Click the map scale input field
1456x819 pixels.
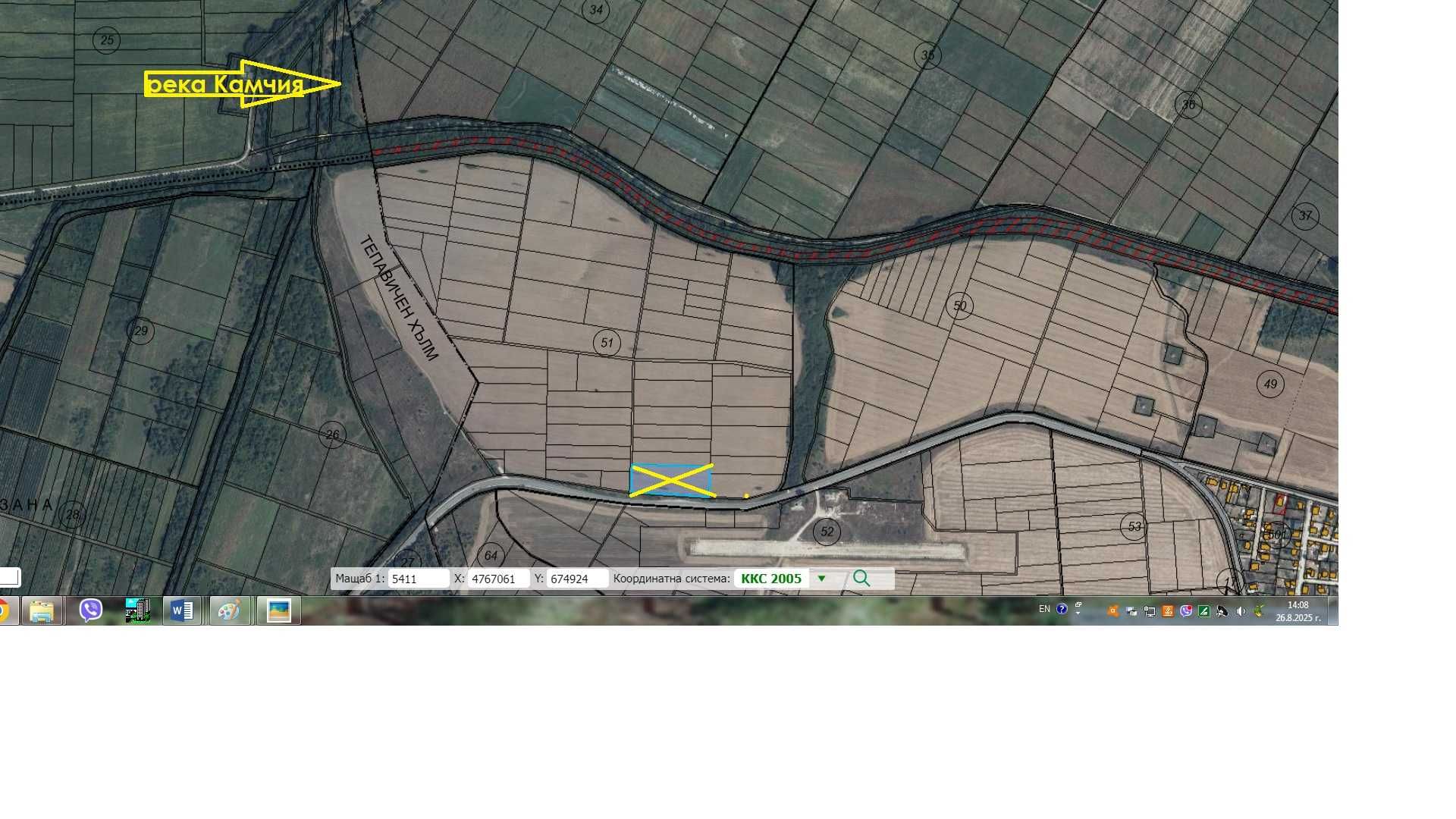(x=418, y=579)
